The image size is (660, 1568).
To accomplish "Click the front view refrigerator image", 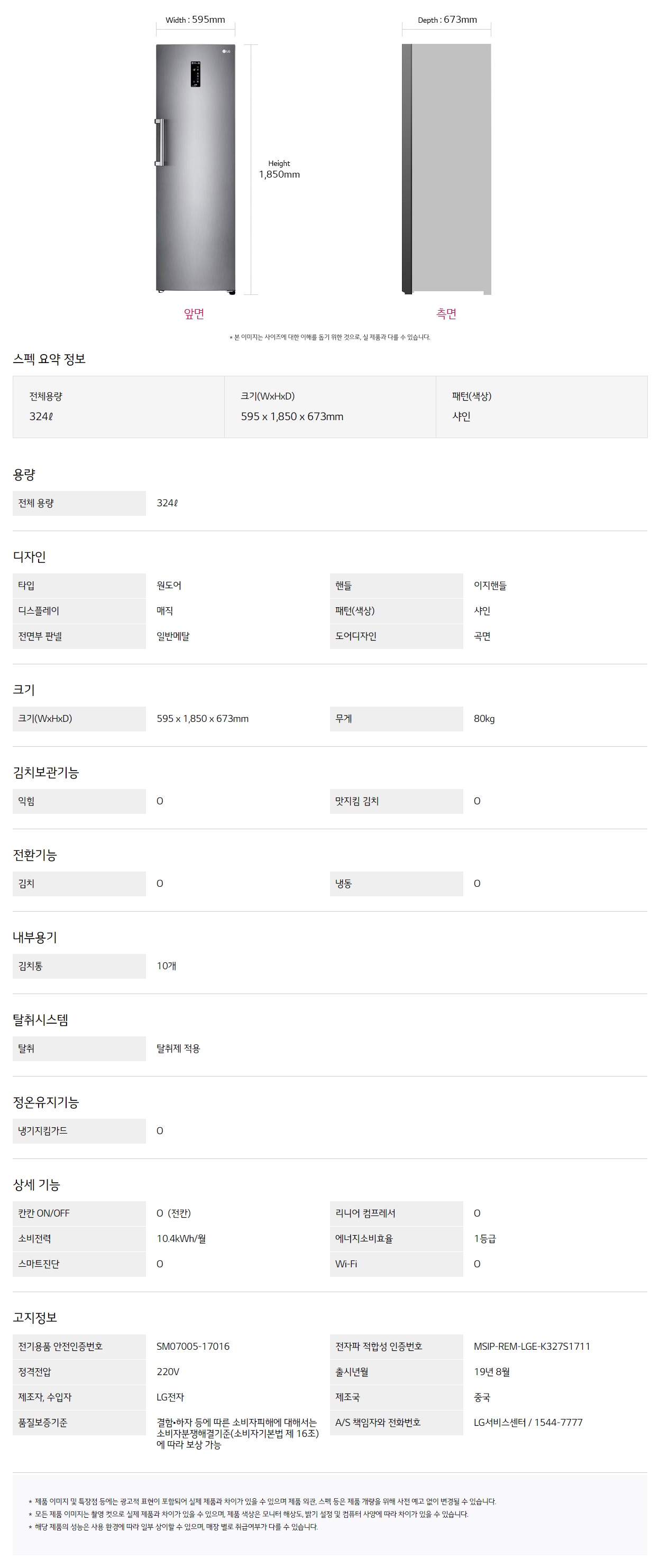I will pos(196,183).
